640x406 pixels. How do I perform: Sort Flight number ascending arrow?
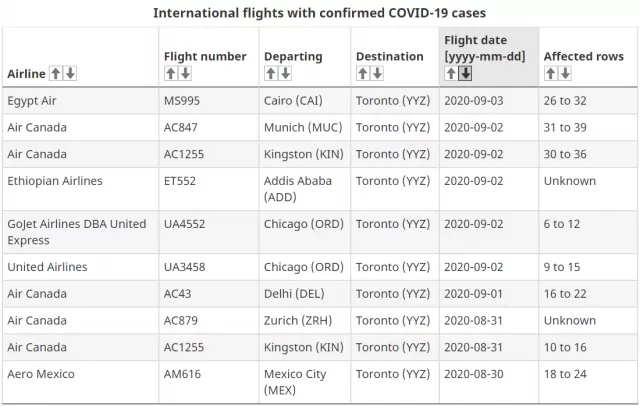(171, 73)
